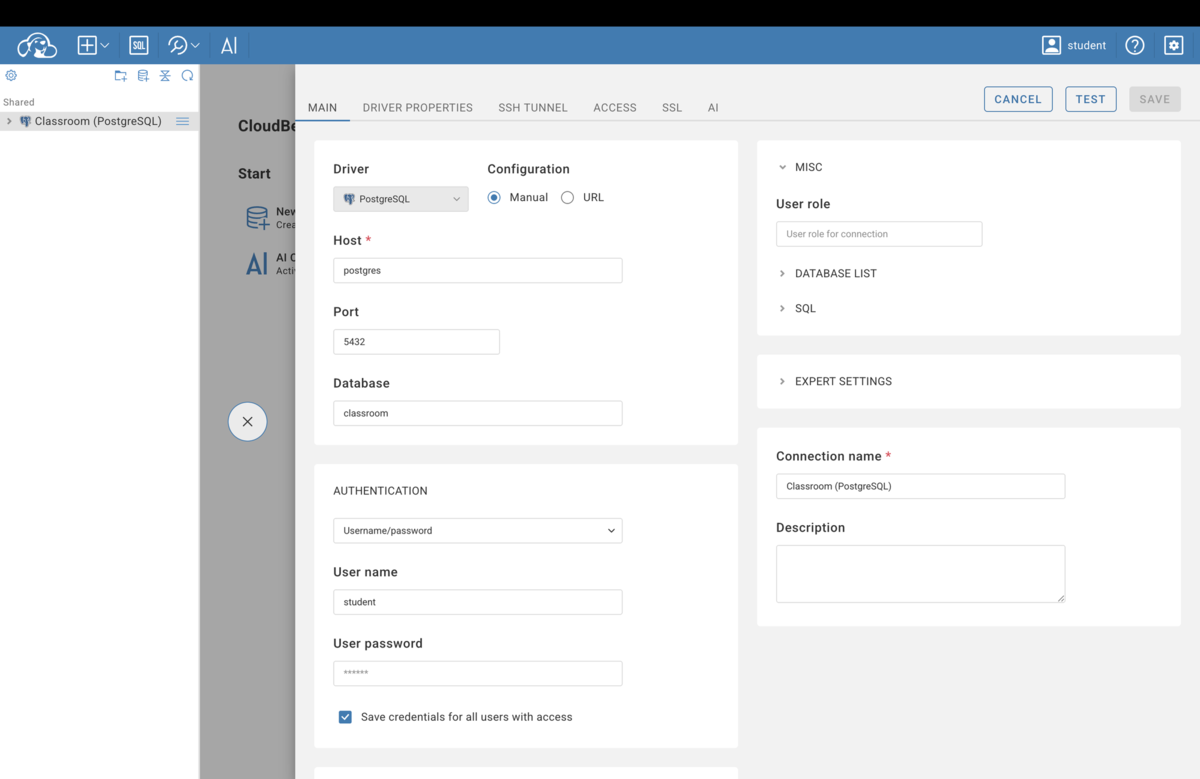
Task: Switch to the SSL tab
Action: (x=672, y=107)
